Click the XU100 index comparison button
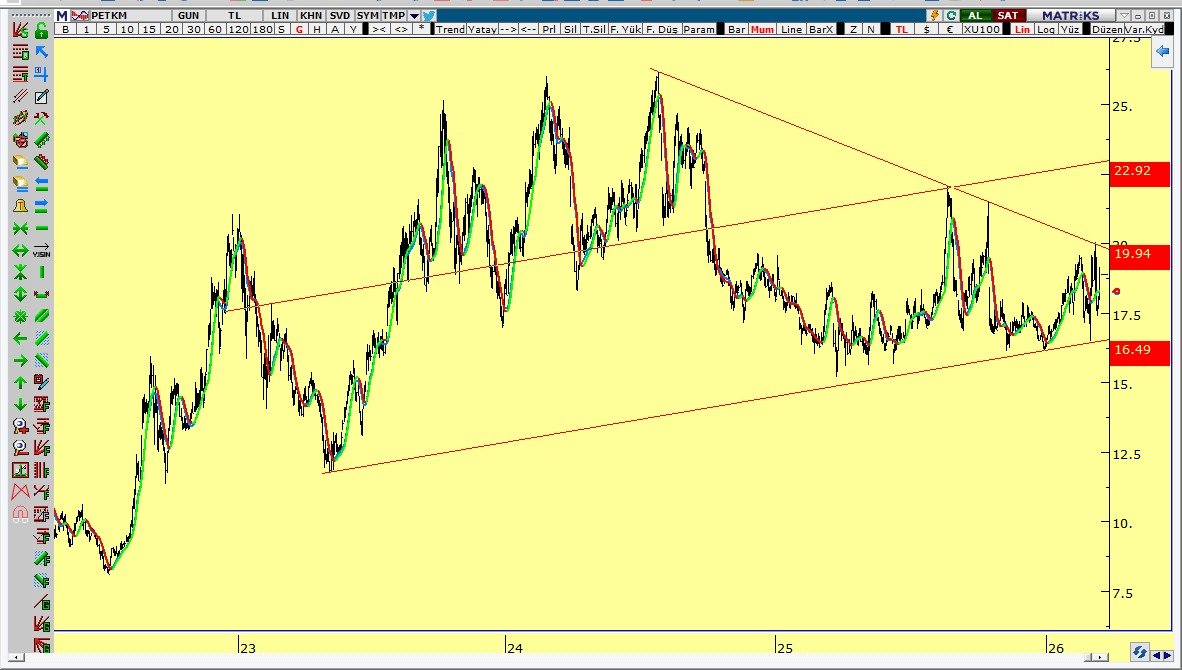Viewport: 1182px width, 670px height. point(982,29)
